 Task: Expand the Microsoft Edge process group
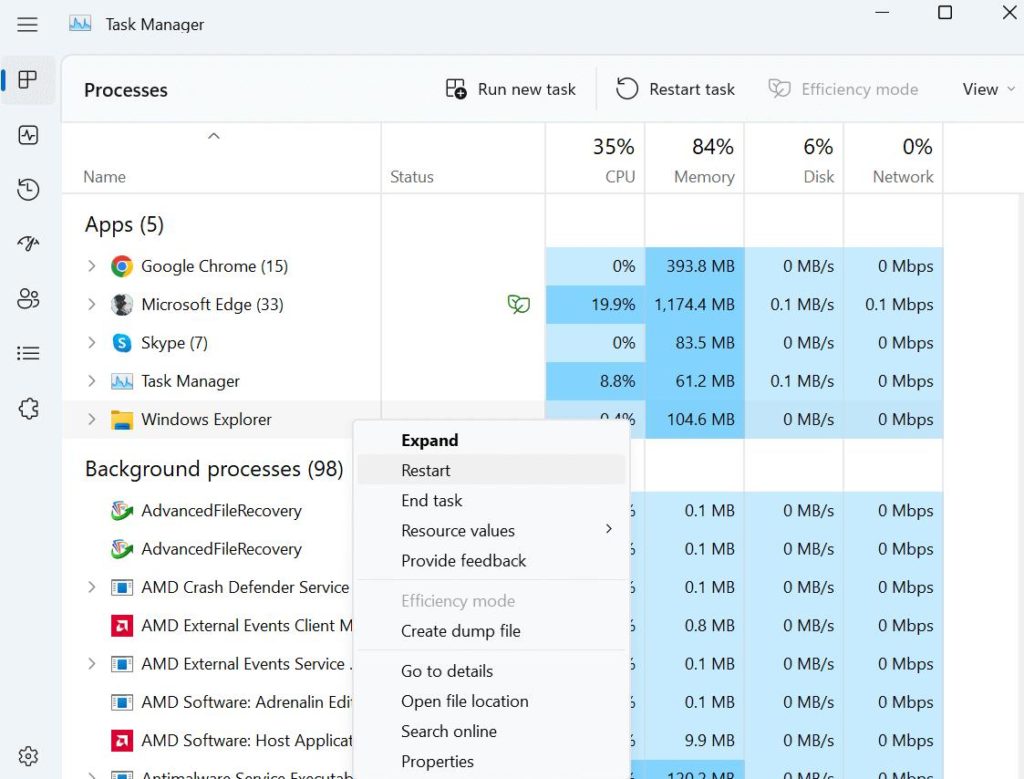[x=92, y=305]
